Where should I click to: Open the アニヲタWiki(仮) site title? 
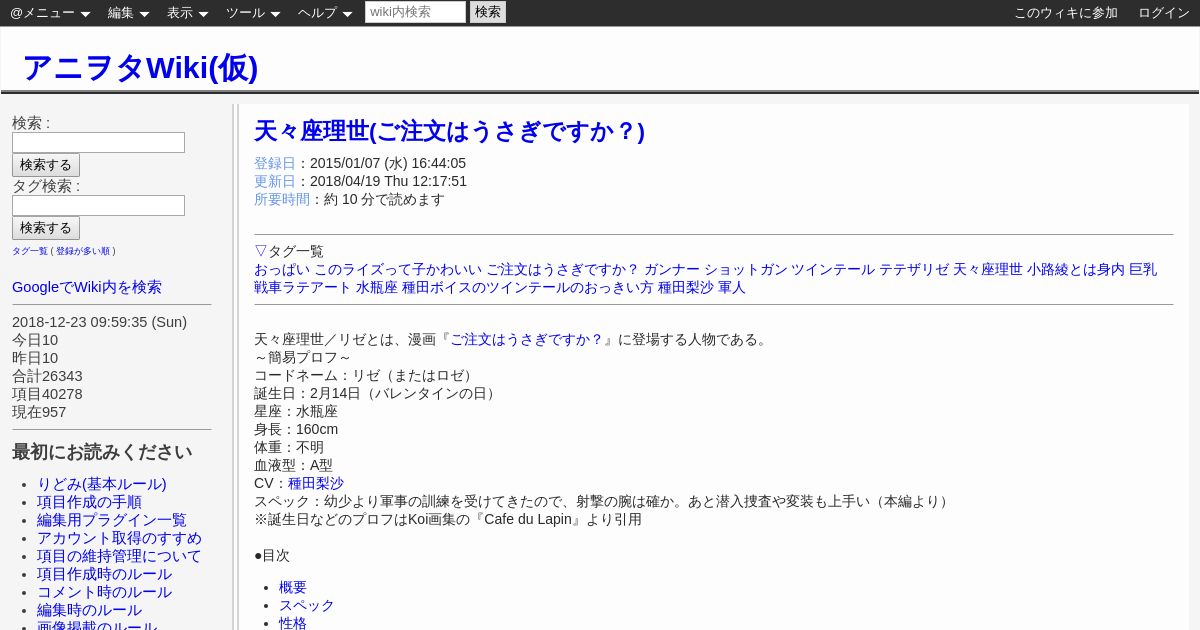pos(140,67)
